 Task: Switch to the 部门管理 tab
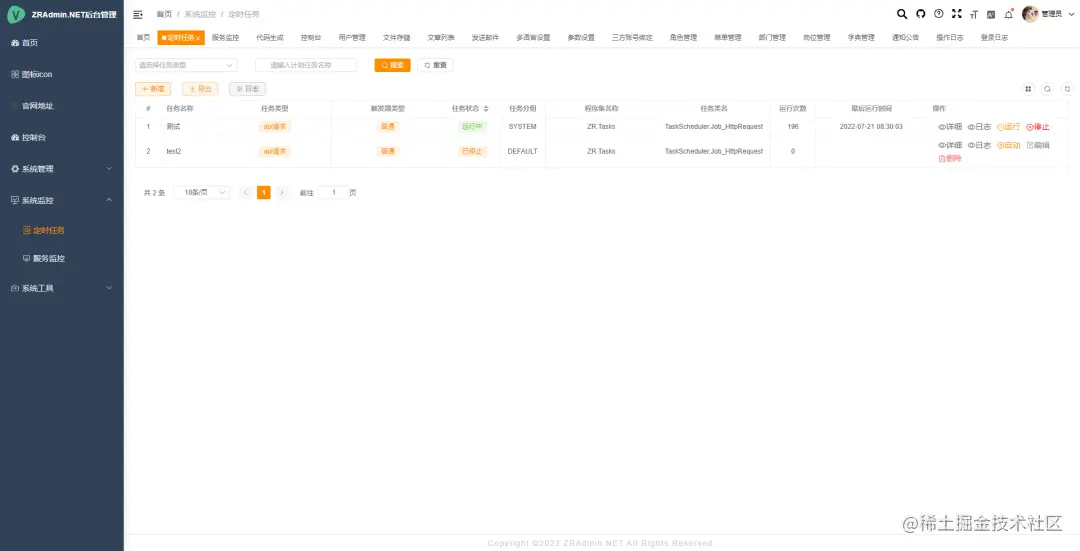pyautogui.click(x=772, y=38)
